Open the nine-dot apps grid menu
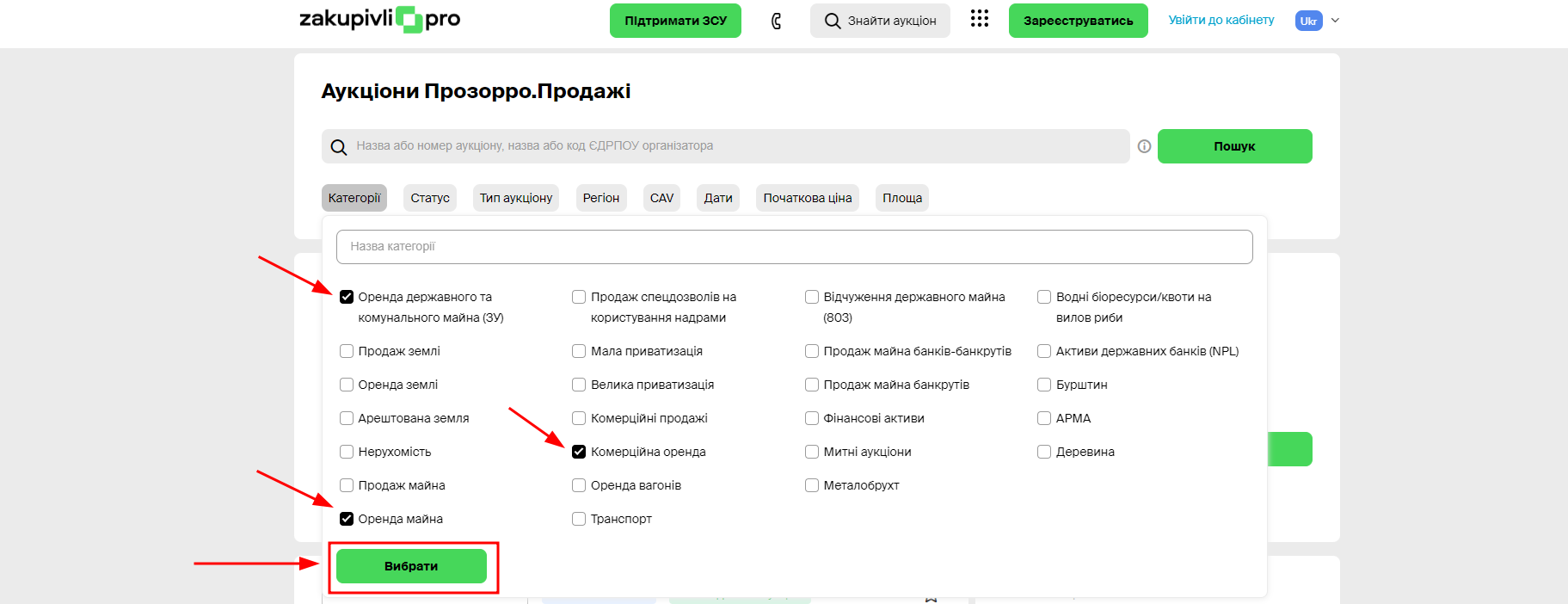The height and width of the screenshot is (604, 1568). [x=979, y=19]
